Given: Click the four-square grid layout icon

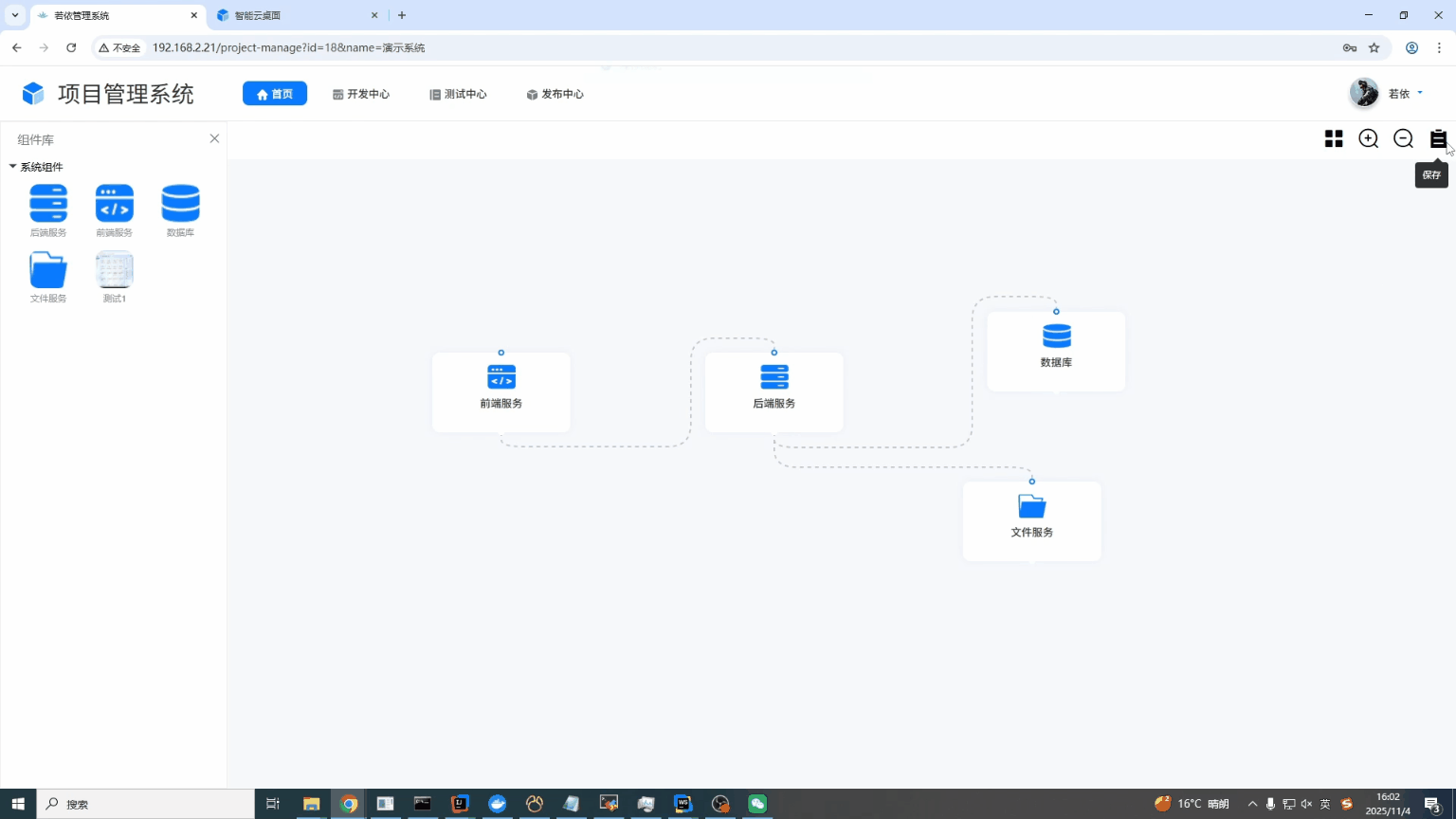Looking at the screenshot, I should tap(1334, 139).
